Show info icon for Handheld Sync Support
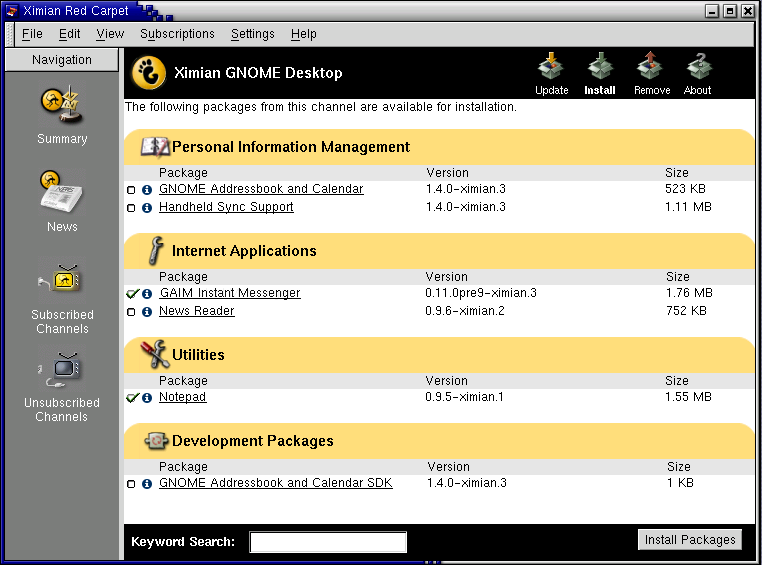This screenshot has height=565, width=762. [147, 208]
